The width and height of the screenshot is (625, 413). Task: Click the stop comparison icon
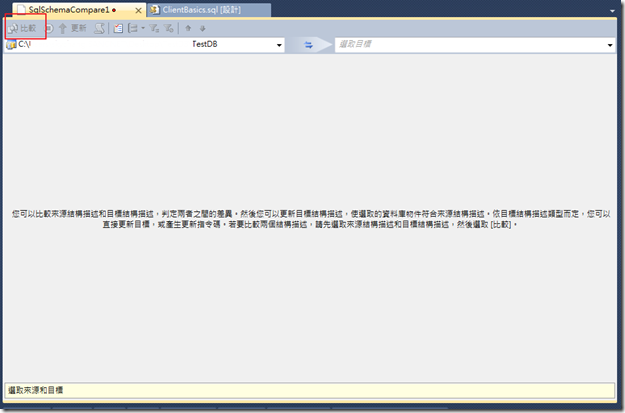(x=49, y=28)
